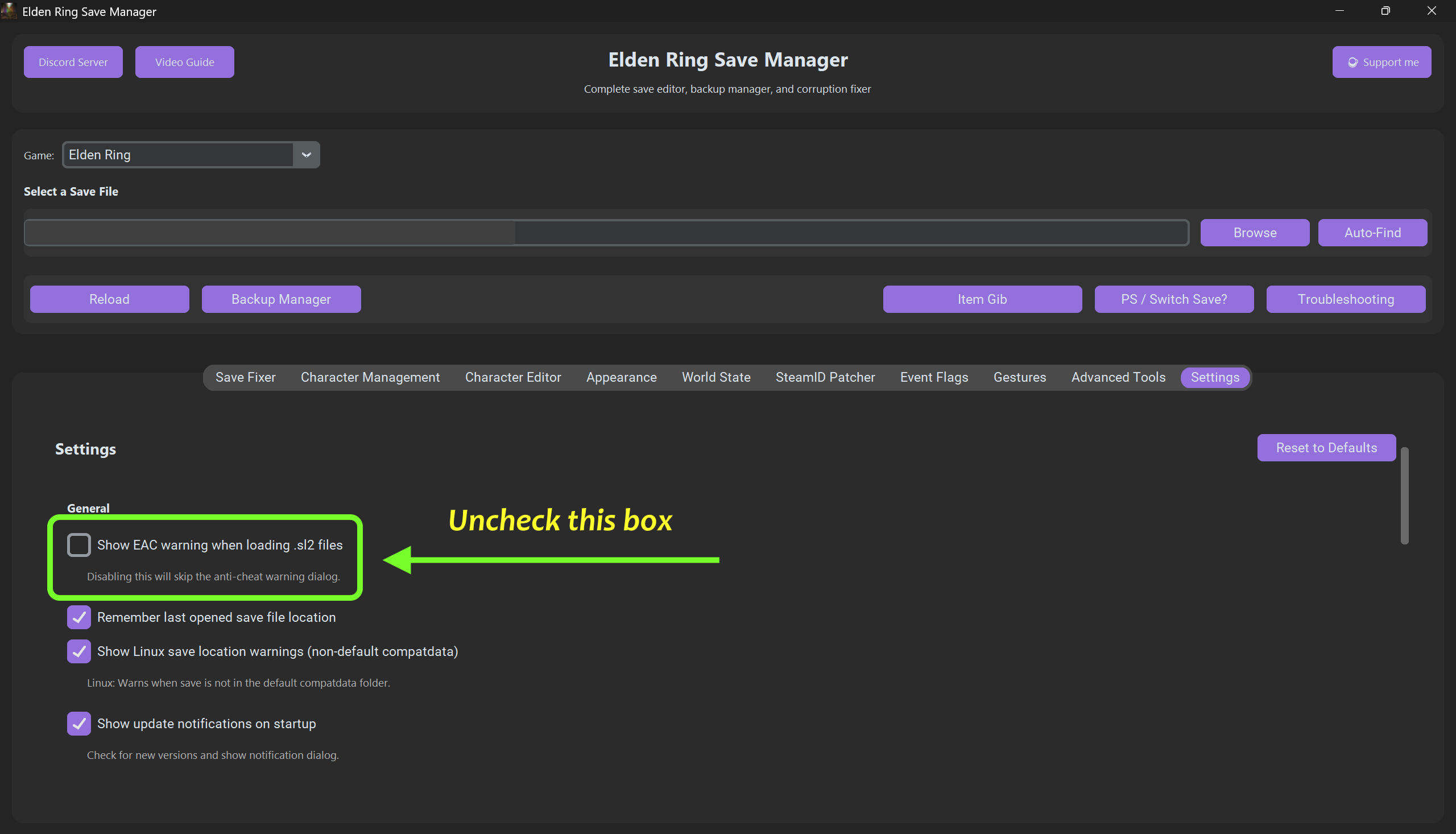
Task: Select the Appearance tab
Action: click(x=621, y=378)
